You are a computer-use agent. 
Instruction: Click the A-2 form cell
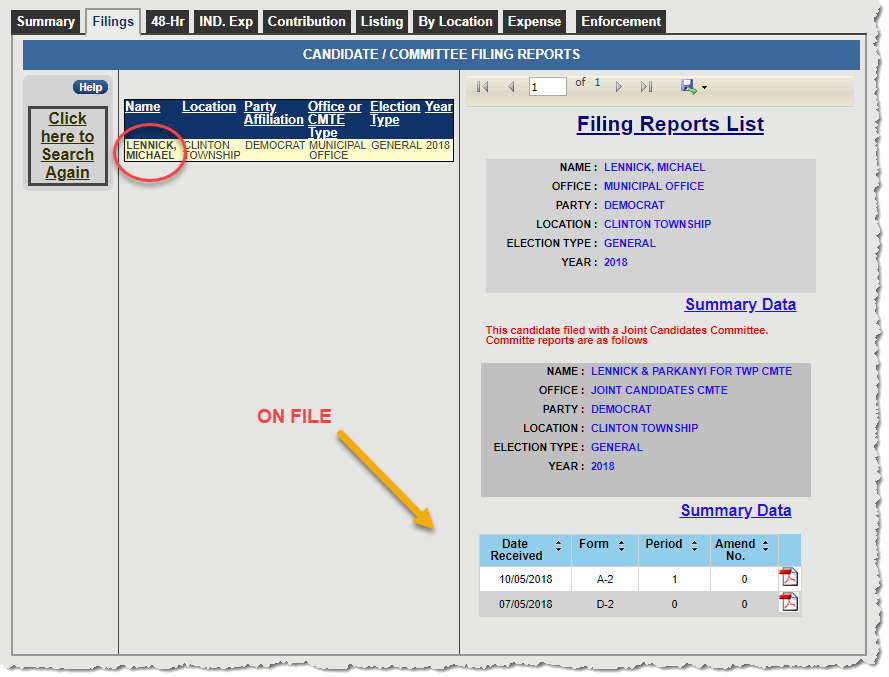click(605, 579)
